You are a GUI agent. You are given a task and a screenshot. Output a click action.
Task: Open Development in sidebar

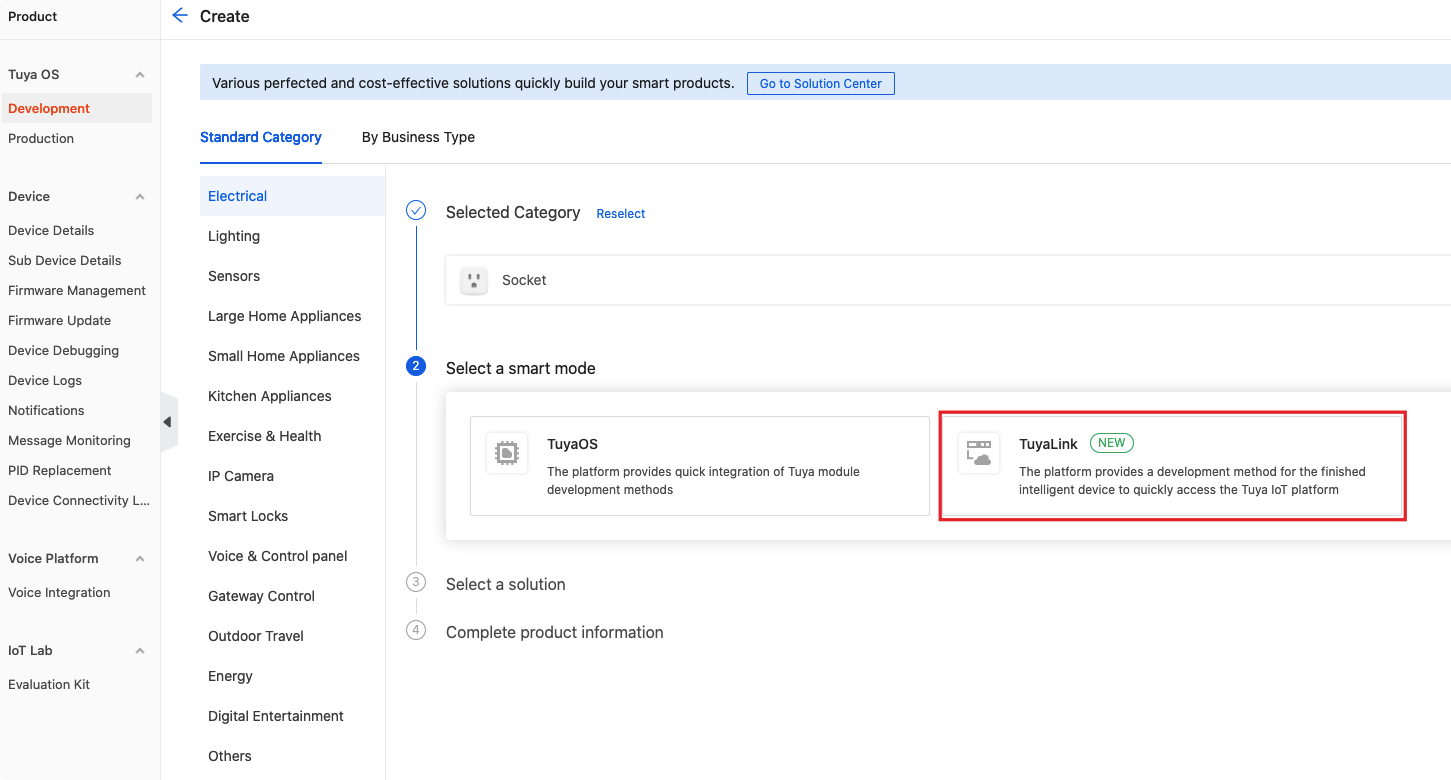click(x=76, y=108)
